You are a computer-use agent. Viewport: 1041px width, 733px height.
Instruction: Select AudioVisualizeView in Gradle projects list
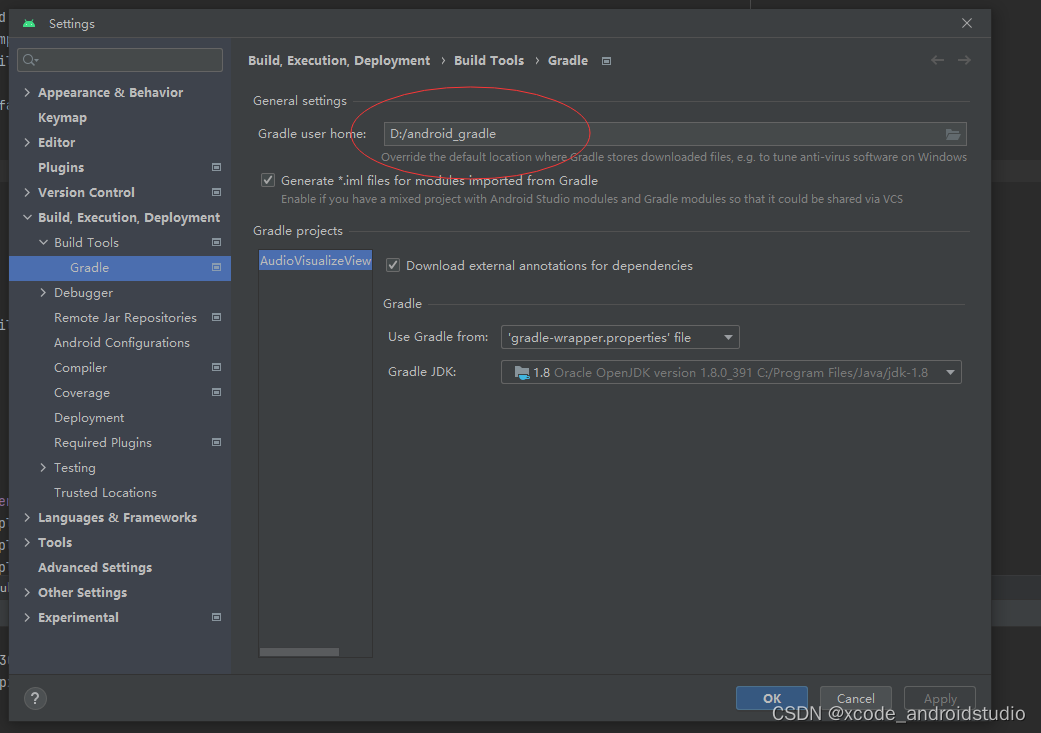[315, 260]
